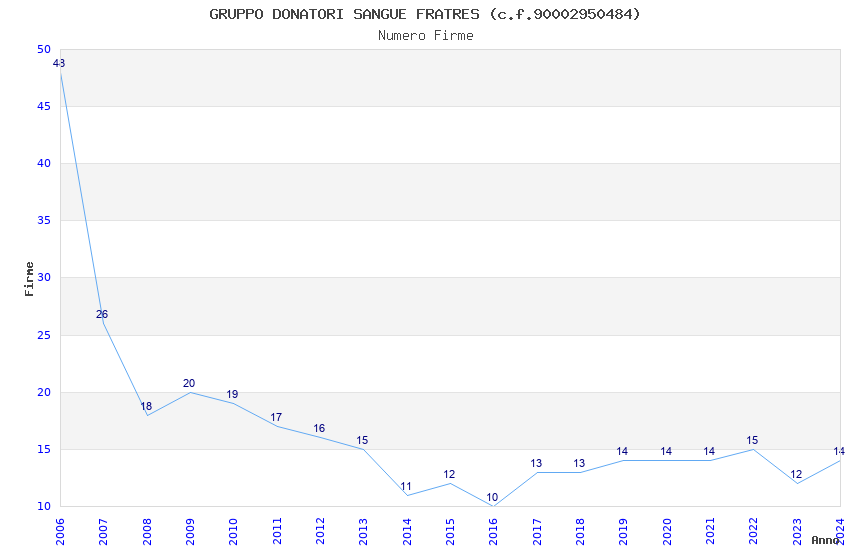
Task: Click the year label 2010
Action: (233, 531)
